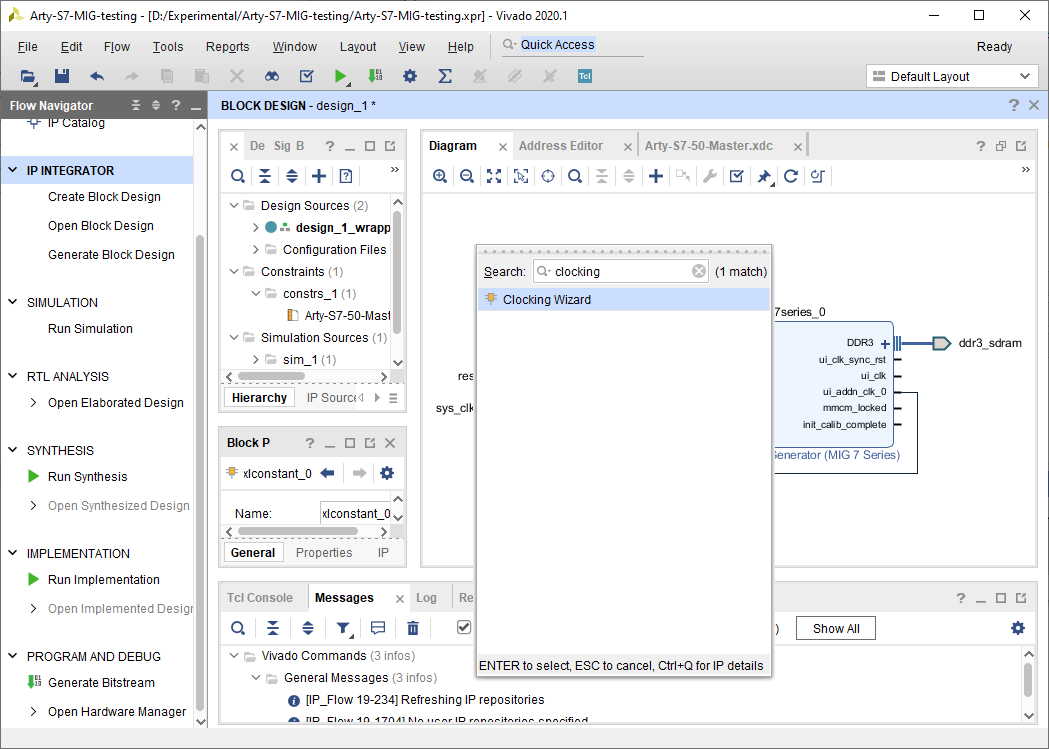Click Create Block Design link

point(104,197)
